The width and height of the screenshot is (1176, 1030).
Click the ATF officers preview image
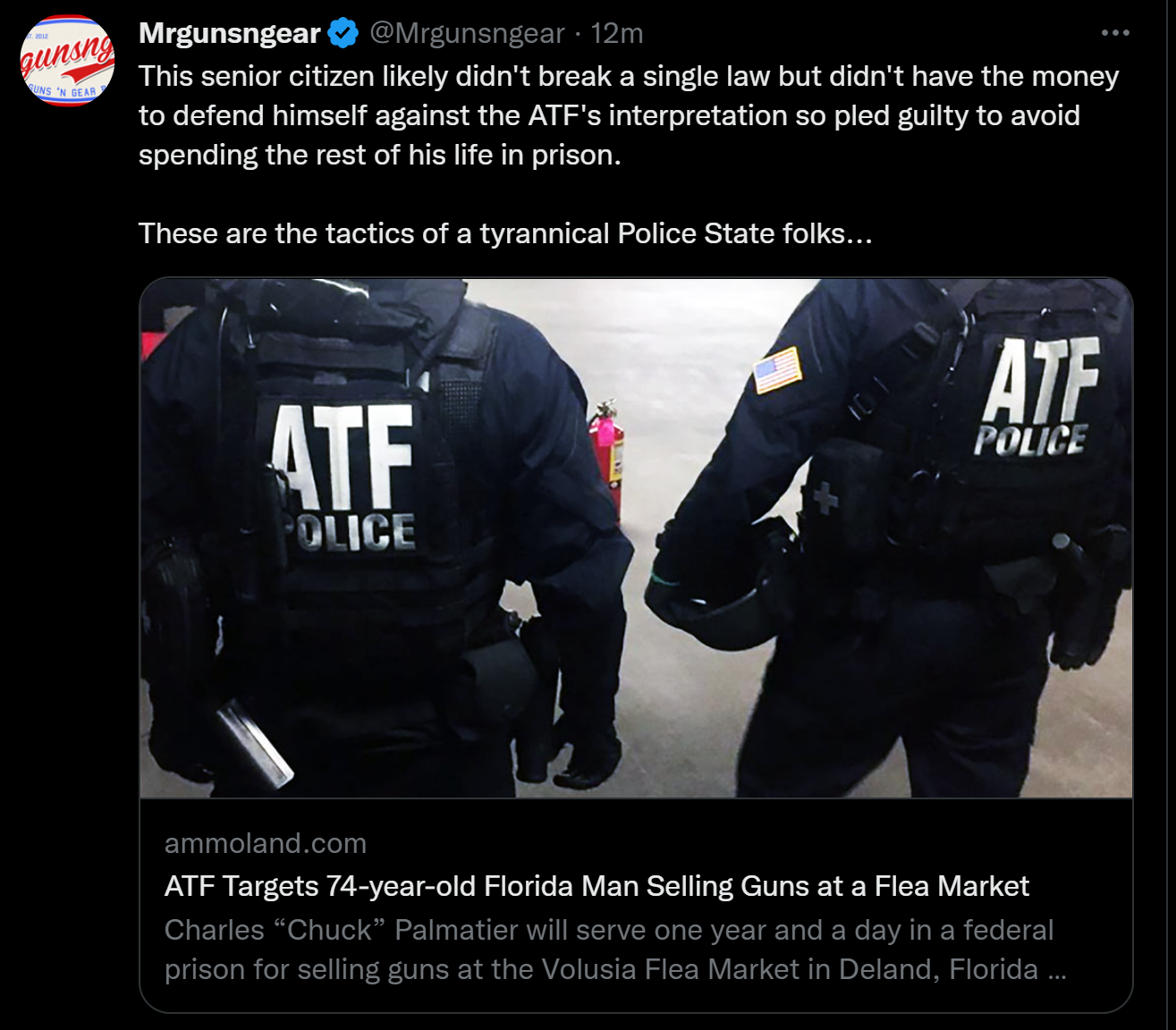[x=636, y=537]
